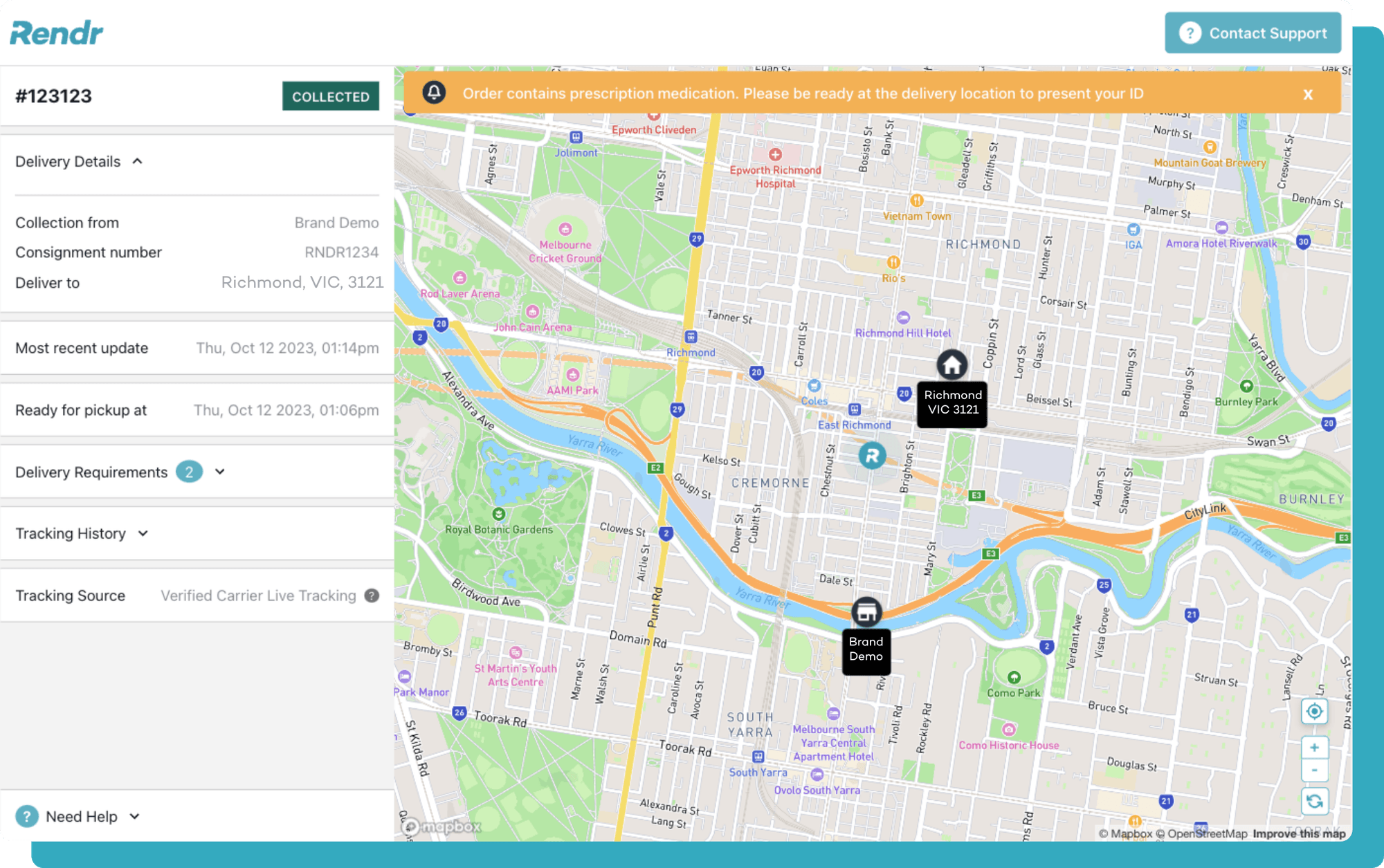Click the COLLECTED status badge

click(x=330, y=96)
